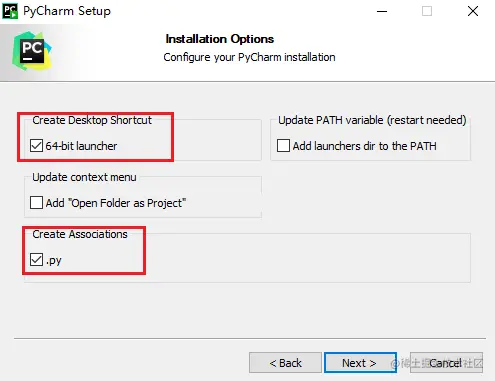Uncheck the 64-bit launcher checkbox
Viewport: 495px width, 381px height.
36,146
